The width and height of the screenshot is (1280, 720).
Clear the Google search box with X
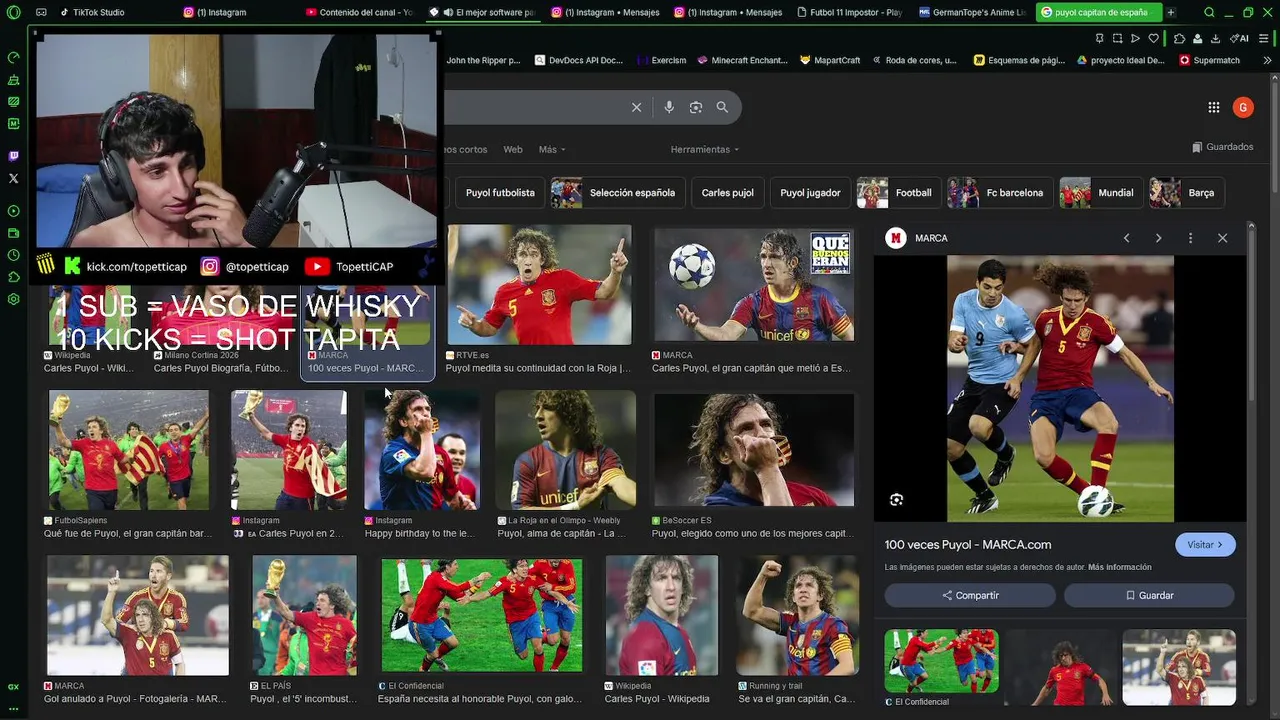pos(636,107)
